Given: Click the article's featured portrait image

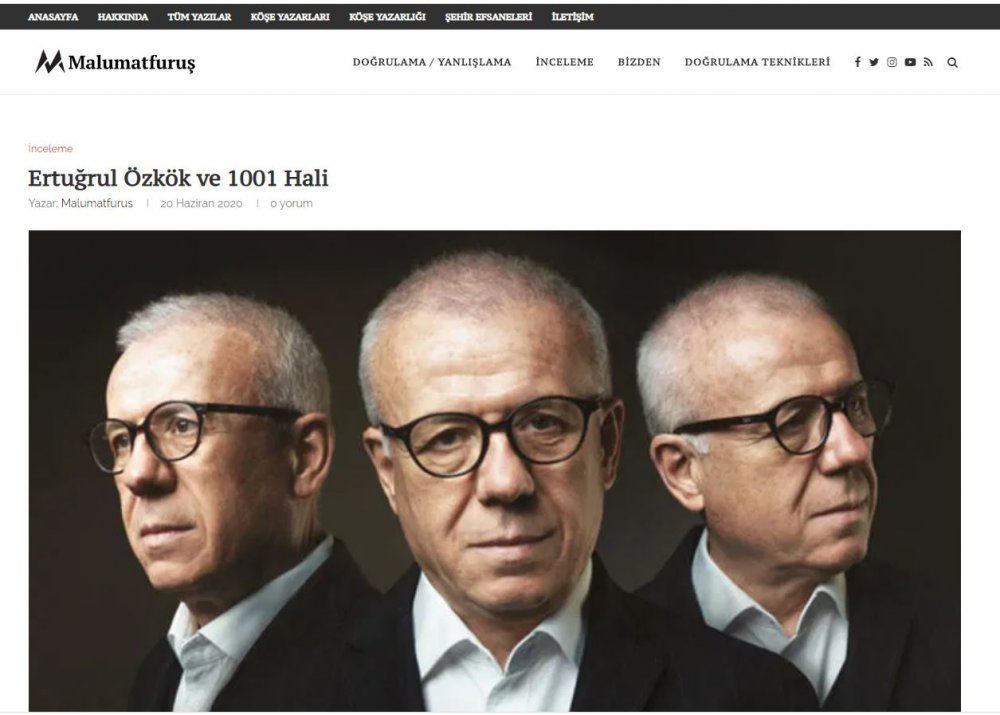Looking at the screenshot, I should pos(494,471).
